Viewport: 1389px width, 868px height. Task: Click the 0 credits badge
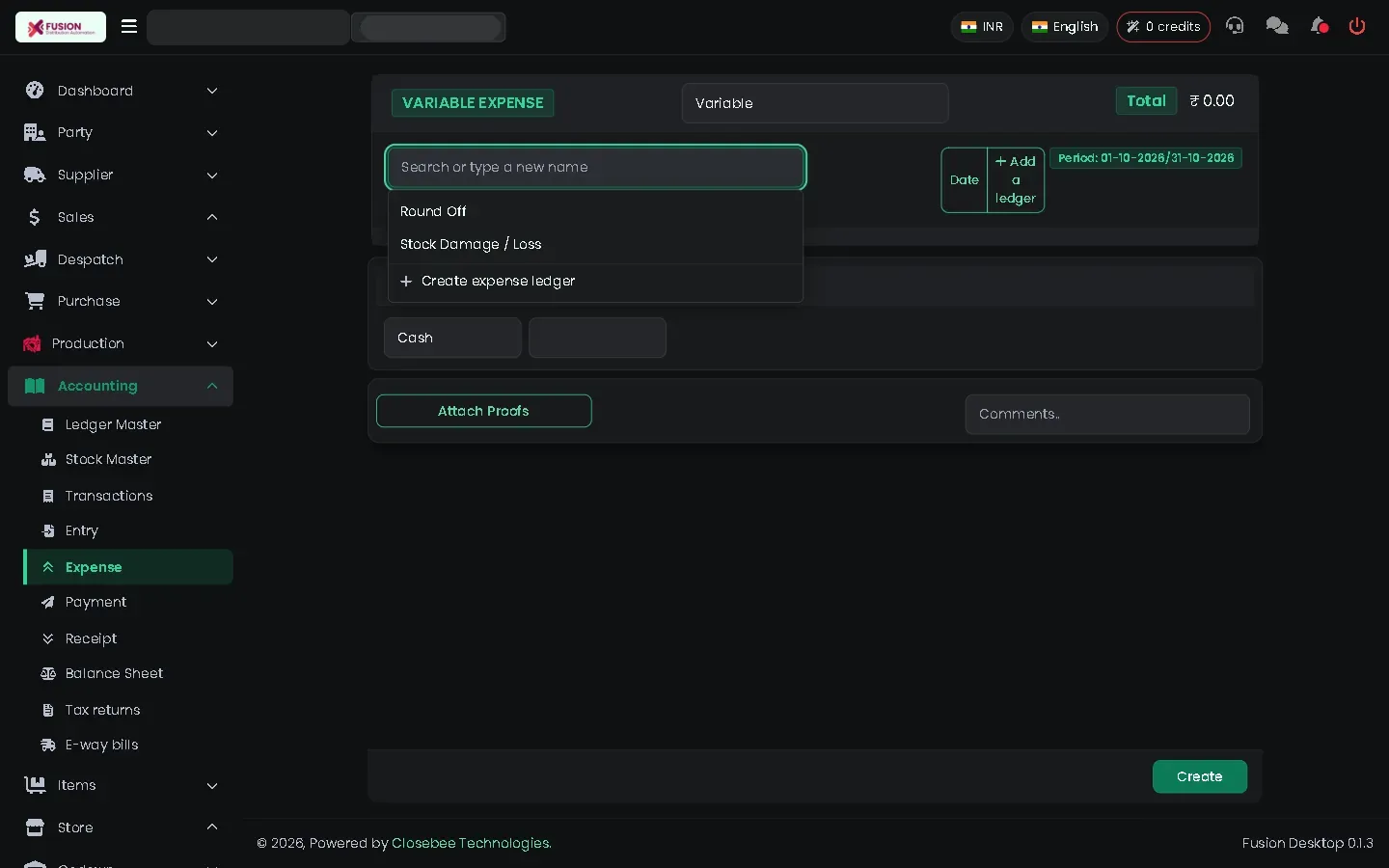pyautogui.click(x=1163, y=26)
